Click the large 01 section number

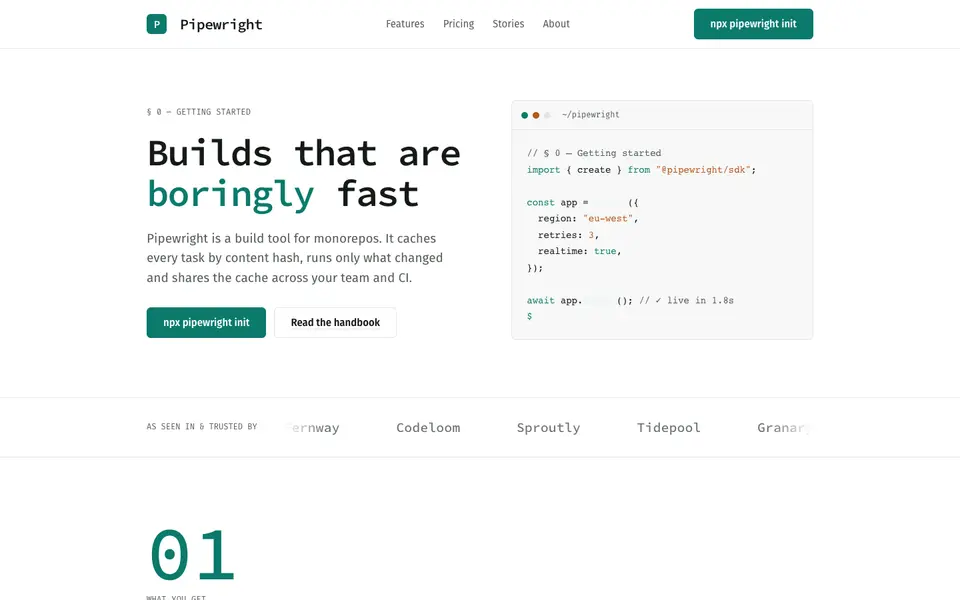192,555
